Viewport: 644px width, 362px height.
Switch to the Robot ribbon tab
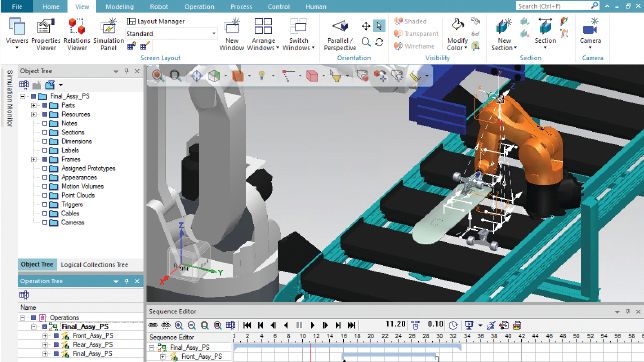click(x=159, y=7)
